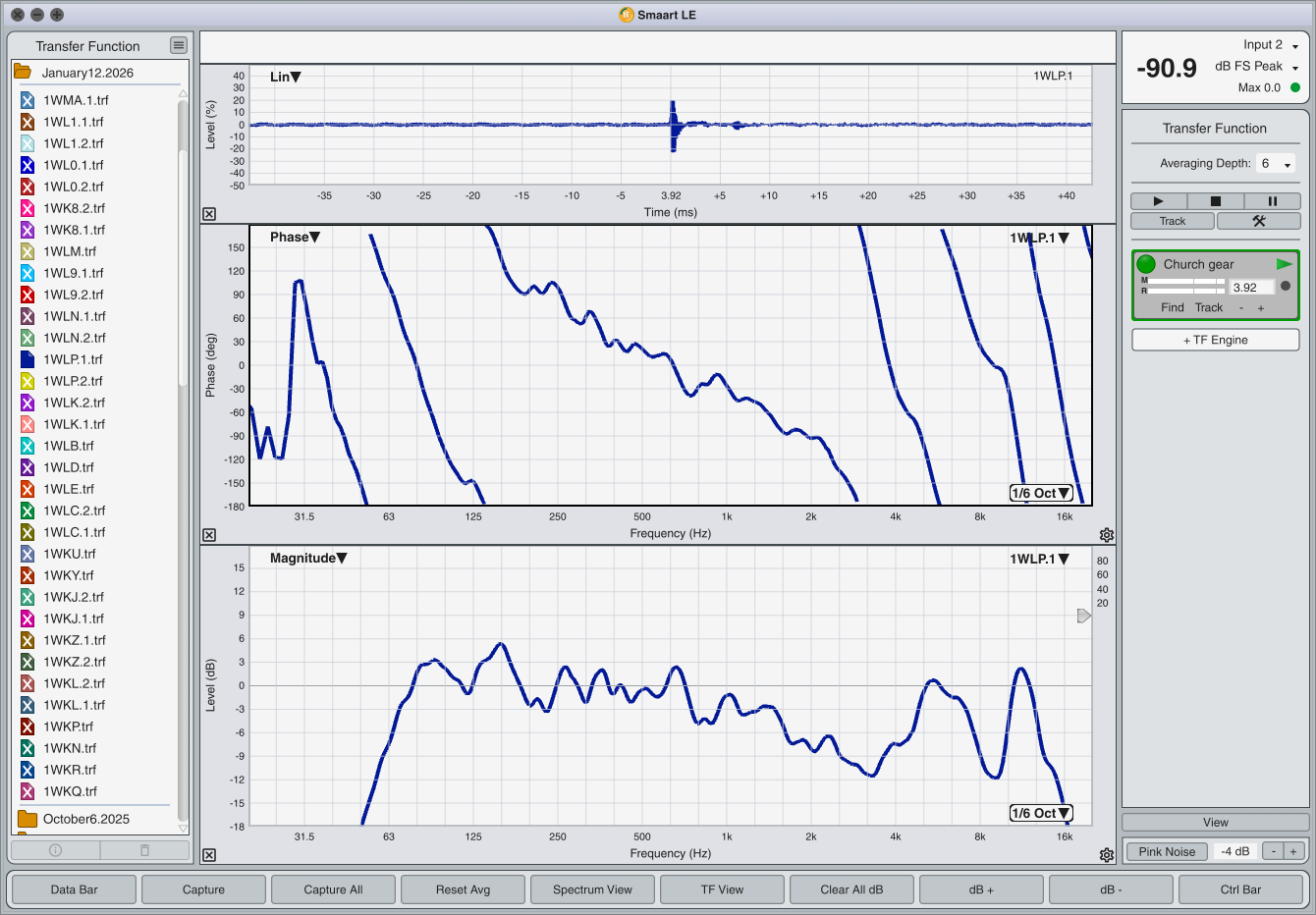This screenshot has height=915, width=1316.
Task: Toggle the Pink Noise generator
Action: pyautogui.click(x=1167, y=851)
